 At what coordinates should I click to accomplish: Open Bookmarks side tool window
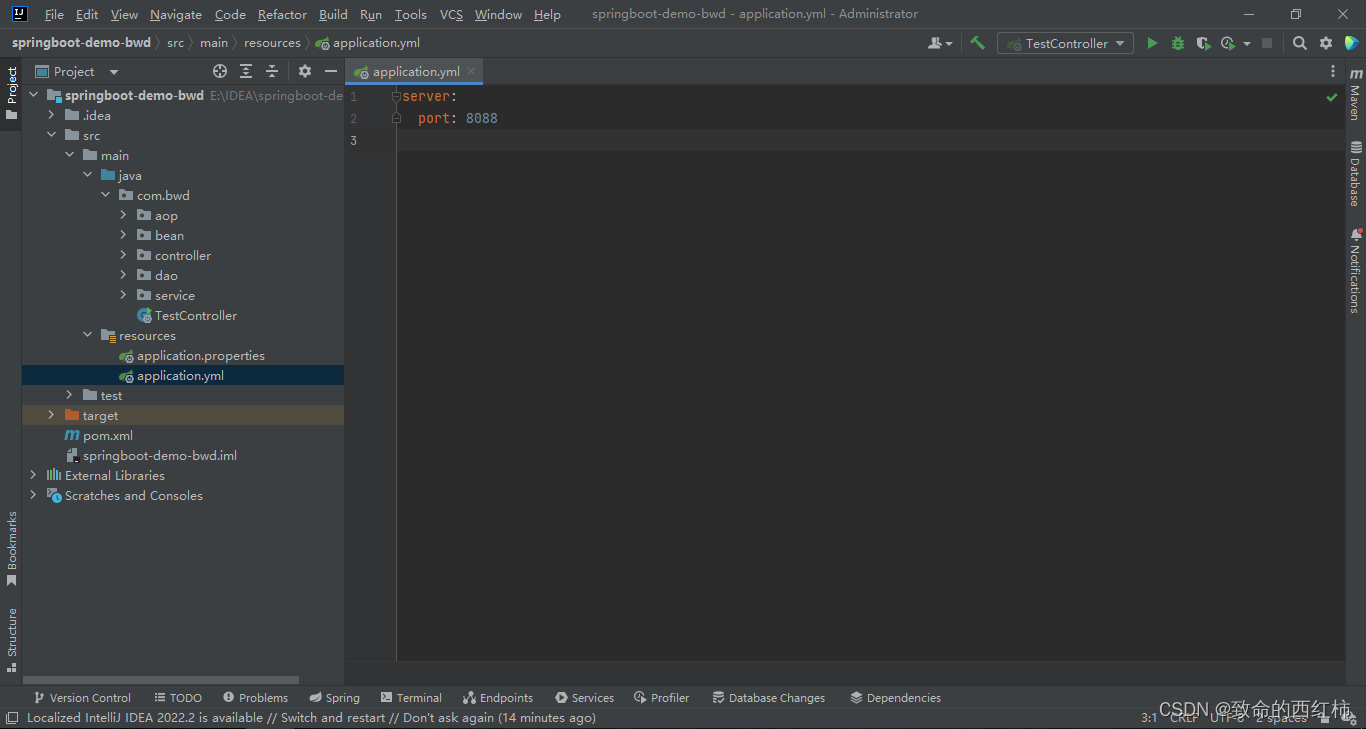point(11,548)
